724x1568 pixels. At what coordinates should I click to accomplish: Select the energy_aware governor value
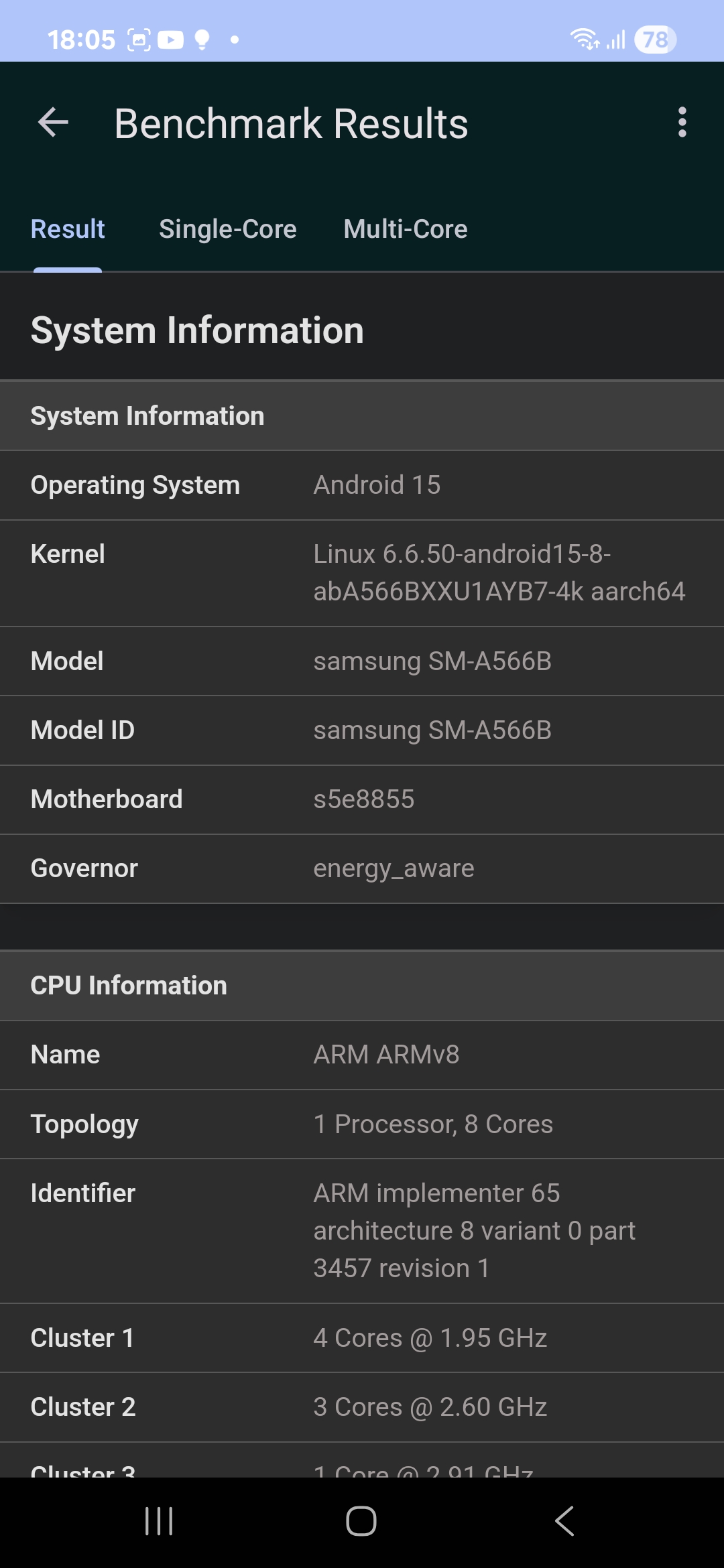(x=394, y=868)
